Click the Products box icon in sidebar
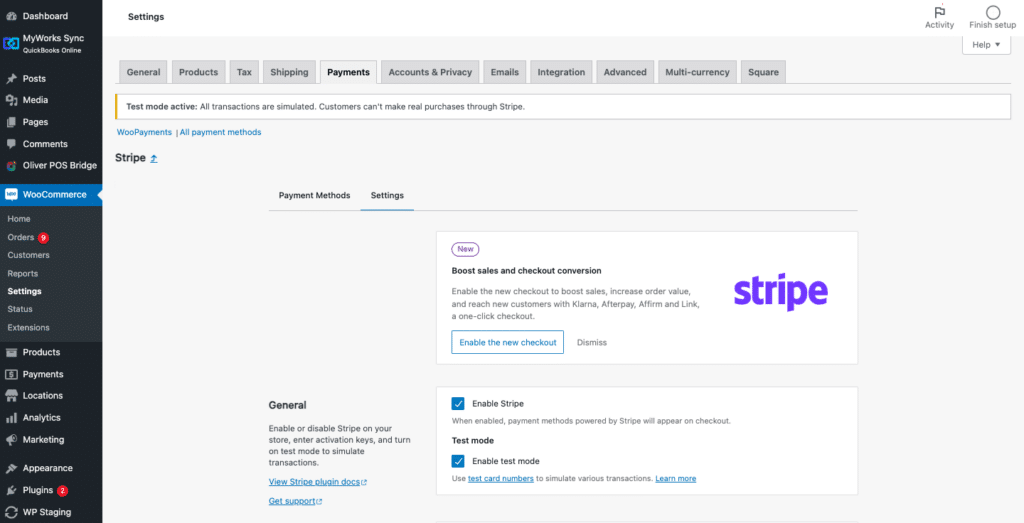This screenshot has height=523, width=1024. (11, 353)
